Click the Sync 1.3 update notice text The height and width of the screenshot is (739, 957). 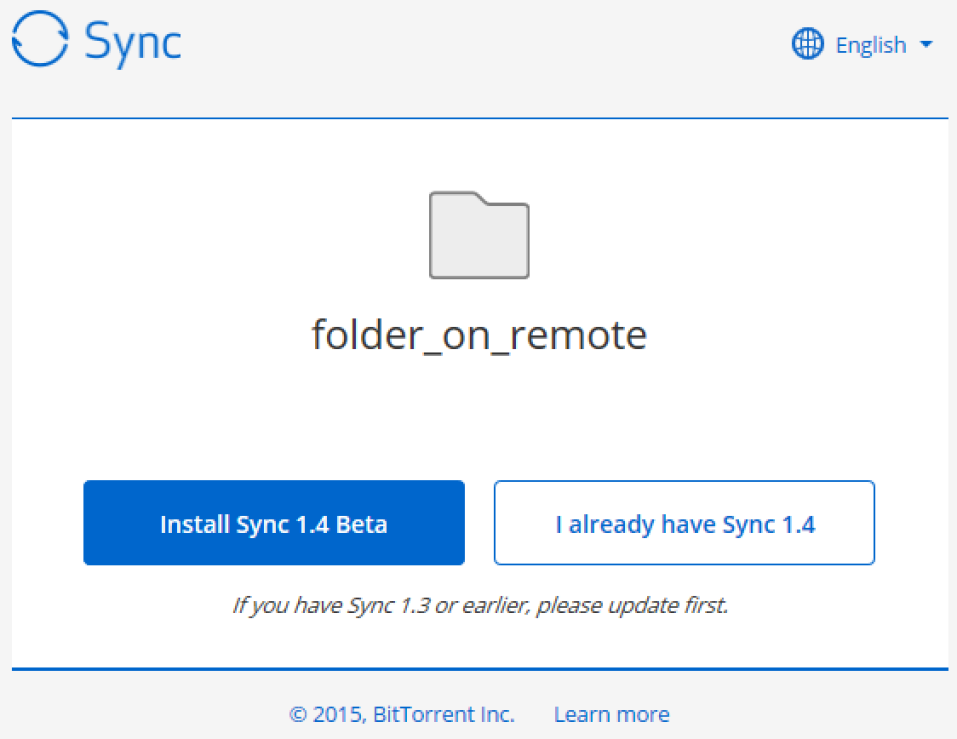(x=479, y=605)
